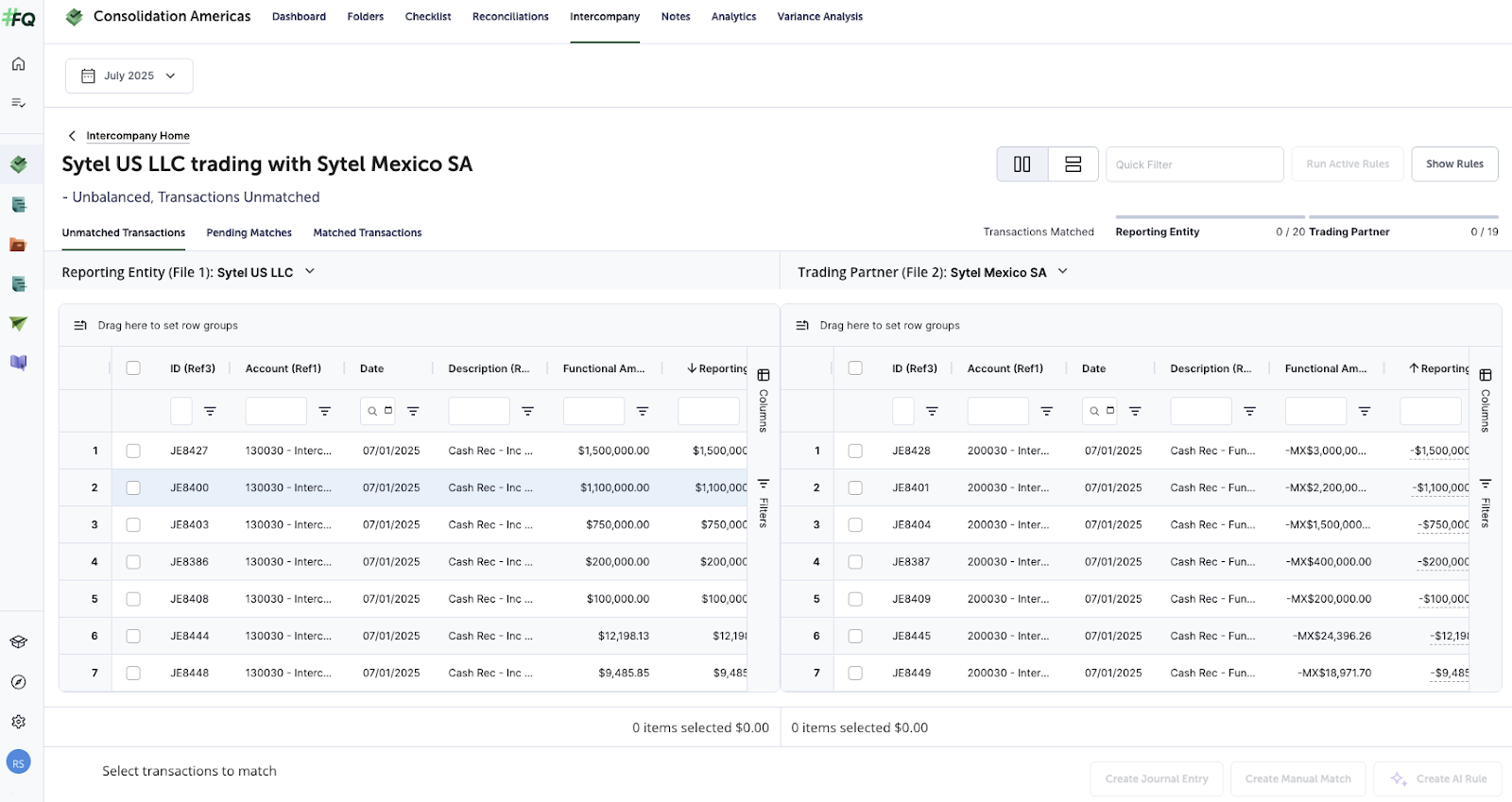1512x802 pixels.
Task: Click the RS user avatar
Action: [x=18, y=762]
